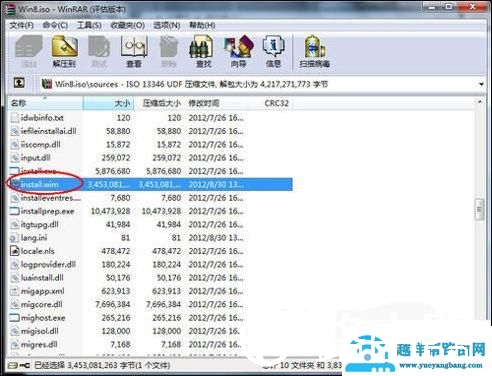Select the migres.dll file name
The height and width of the screenshot is (376, 492).
39,344
